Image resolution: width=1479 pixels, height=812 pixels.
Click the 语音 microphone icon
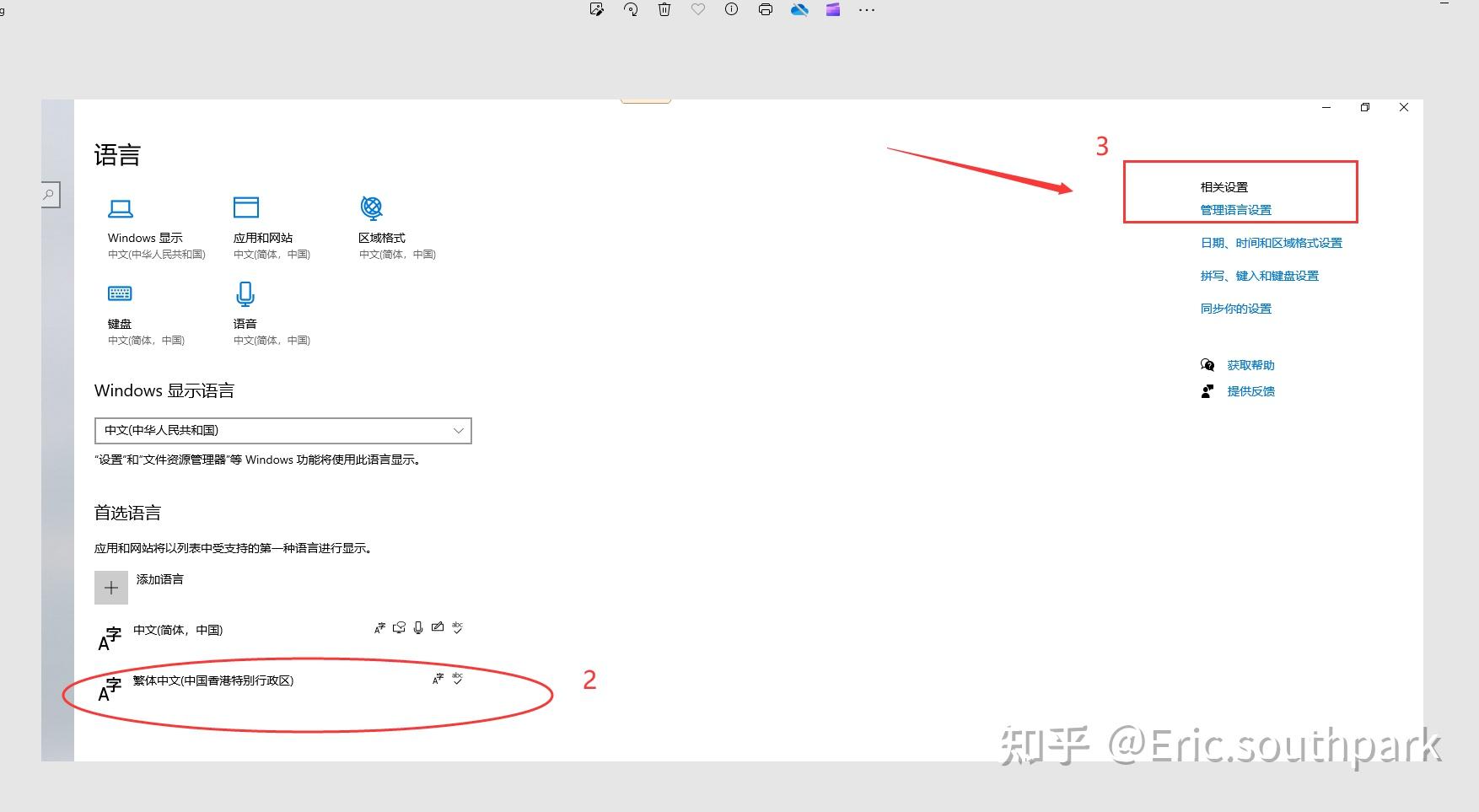245,293
